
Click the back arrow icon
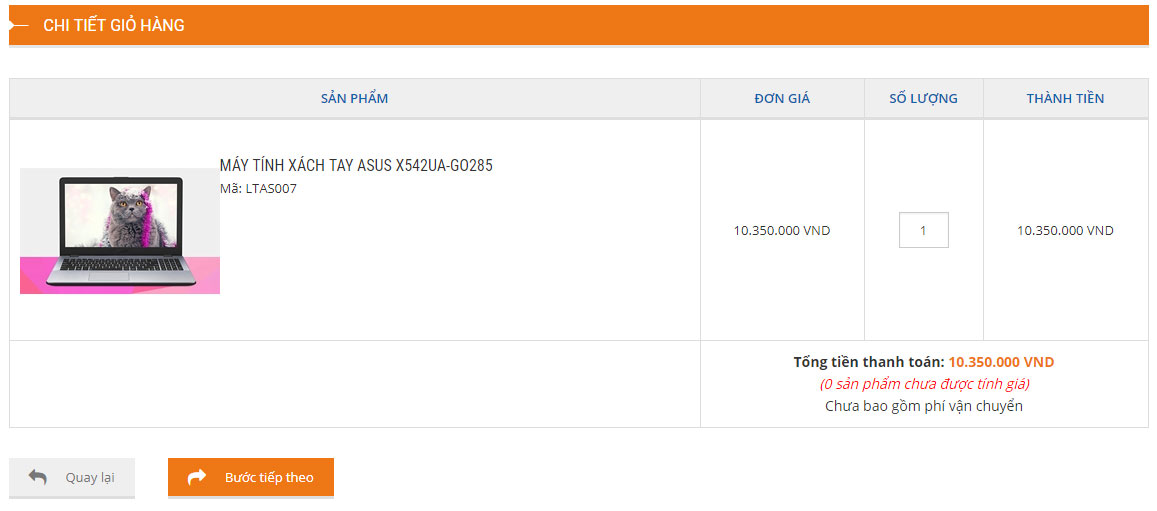[38, 477]
